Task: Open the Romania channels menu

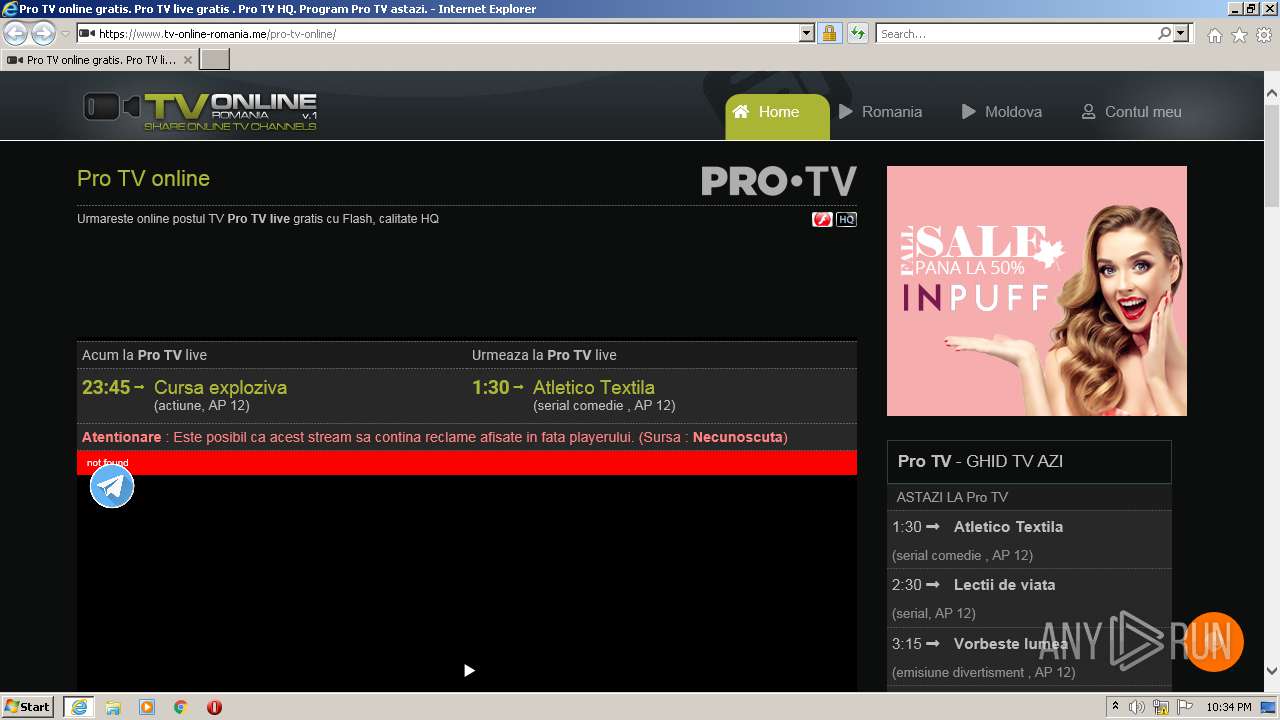Action: coord(880,112)
